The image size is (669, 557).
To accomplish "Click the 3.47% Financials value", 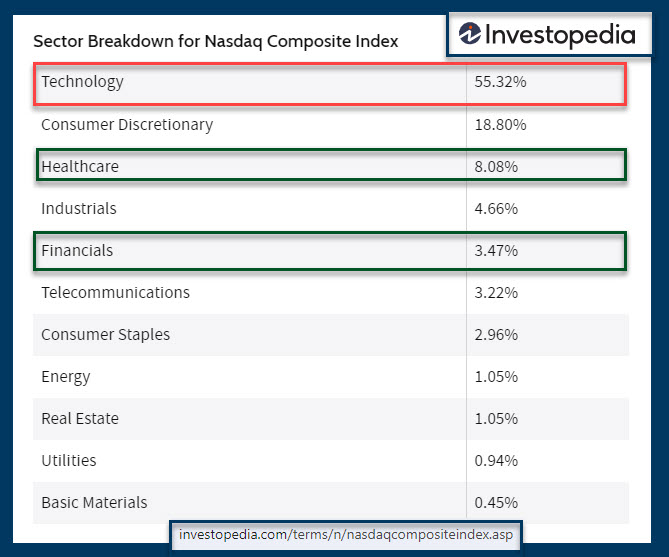I will click(x=496, y=251).
